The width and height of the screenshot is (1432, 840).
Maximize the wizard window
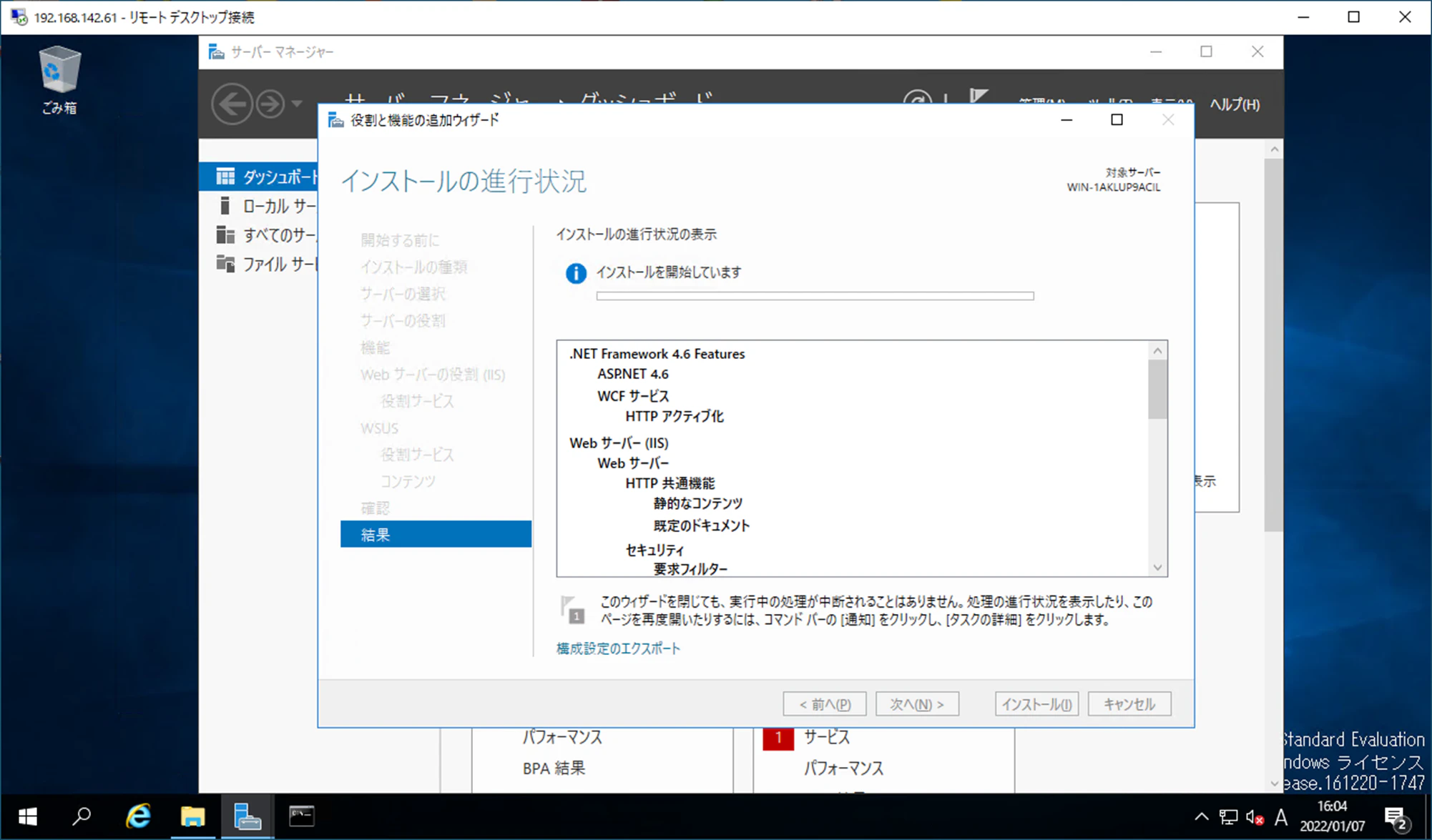click(1117, 120)
